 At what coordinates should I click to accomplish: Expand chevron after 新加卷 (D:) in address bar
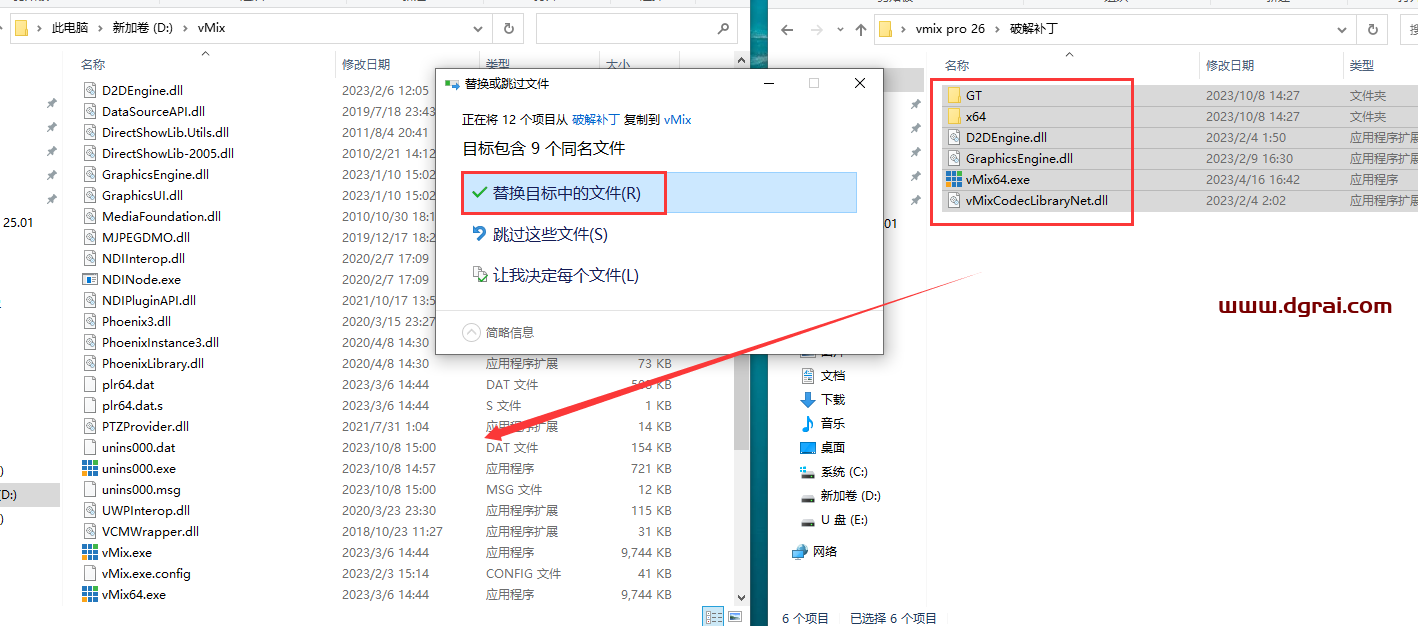185,28
